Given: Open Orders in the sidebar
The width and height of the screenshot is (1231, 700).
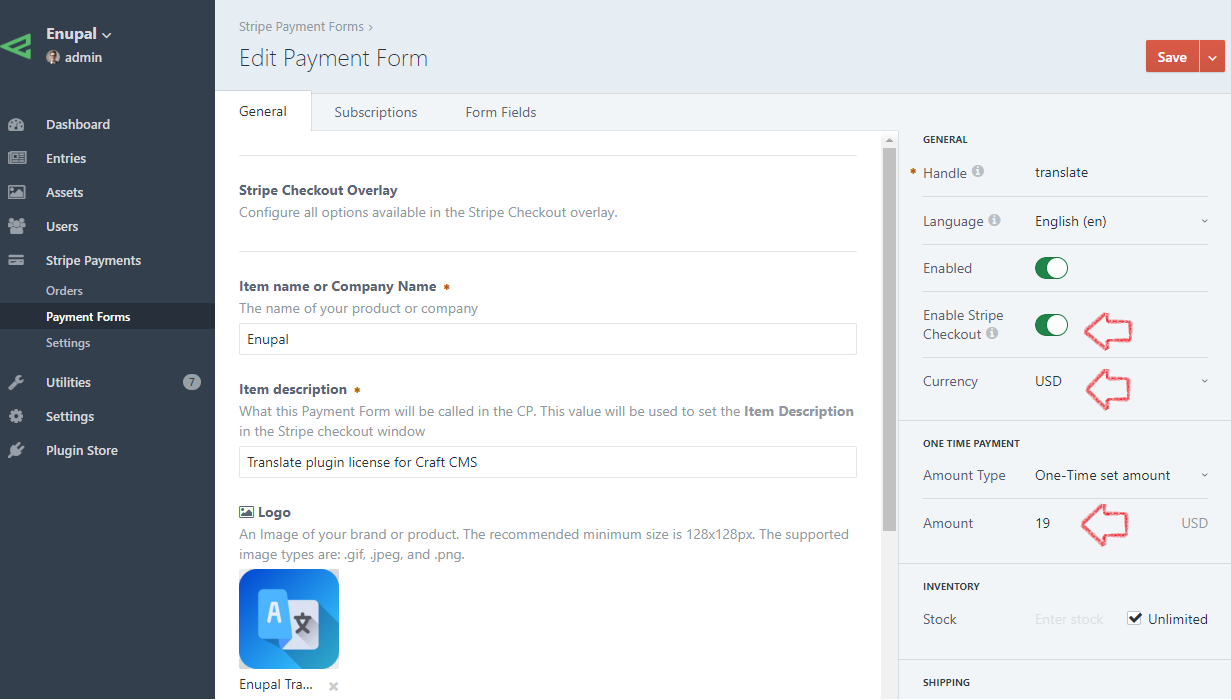Looking at the screenshot, I should [64, 290].
